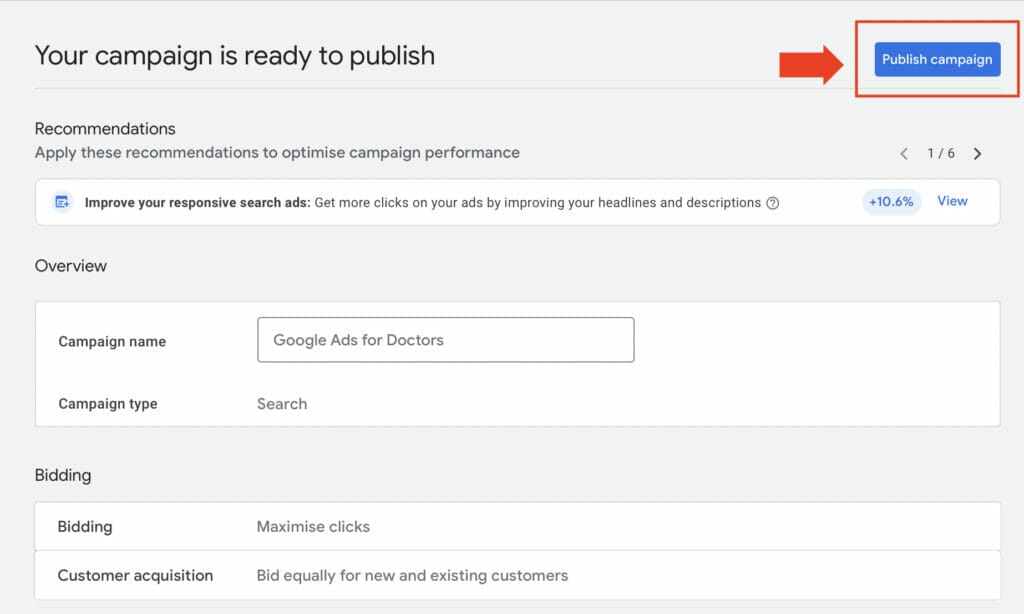The image size is (1024, 614).
Task: Click the Bidding section heading above the table
Action: pos(63,476)
